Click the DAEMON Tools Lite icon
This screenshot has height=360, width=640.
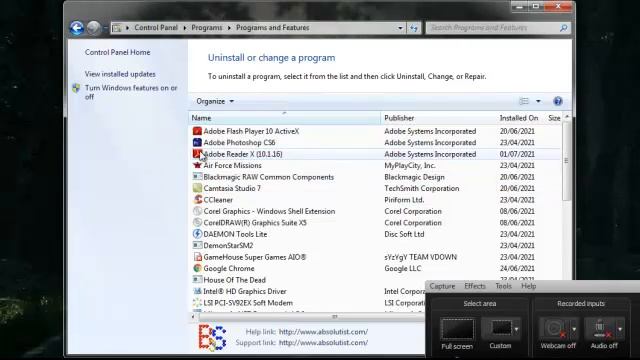coord(197,234)
